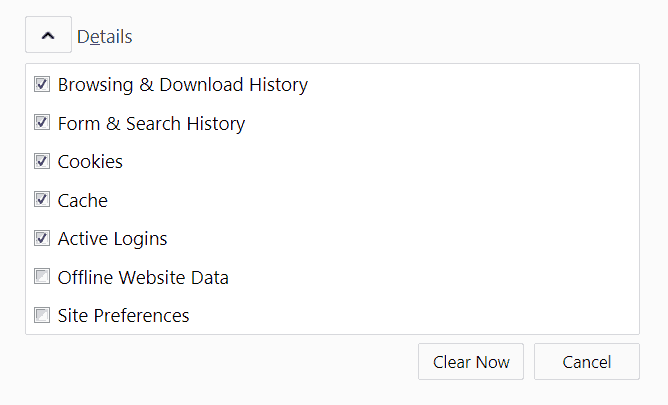Select the Site Preferences text label
Image resolution: width=668 pixels, height=405 pixels.
click(x=123, y=316)
